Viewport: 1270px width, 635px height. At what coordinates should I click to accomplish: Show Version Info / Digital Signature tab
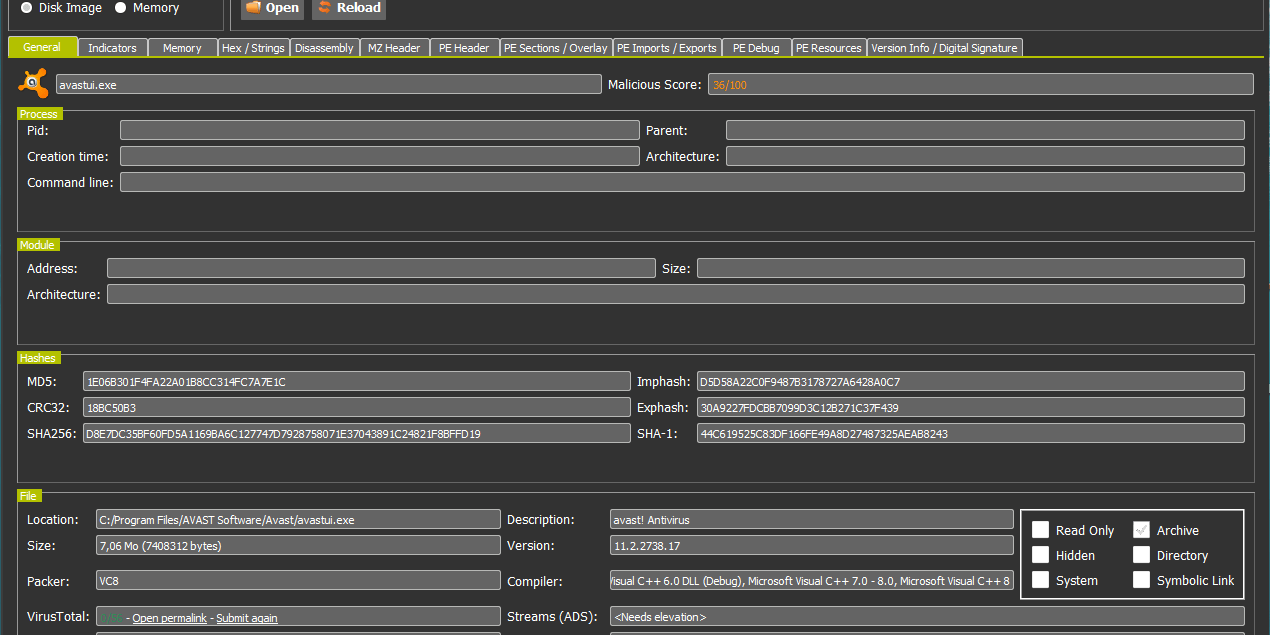pos(944,48)
